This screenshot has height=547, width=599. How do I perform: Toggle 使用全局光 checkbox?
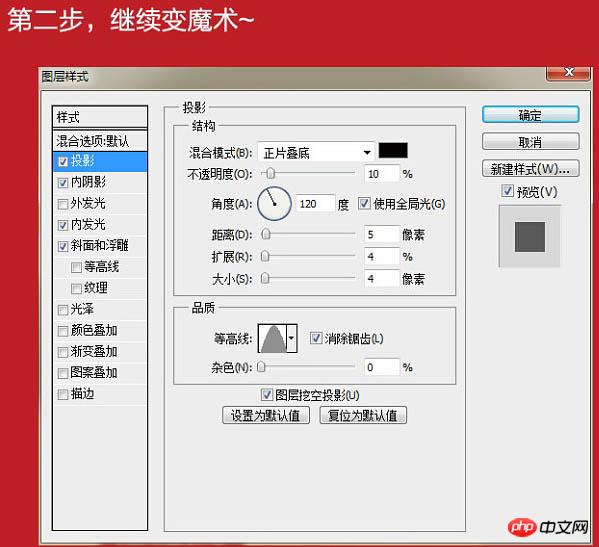pos(364,203)
